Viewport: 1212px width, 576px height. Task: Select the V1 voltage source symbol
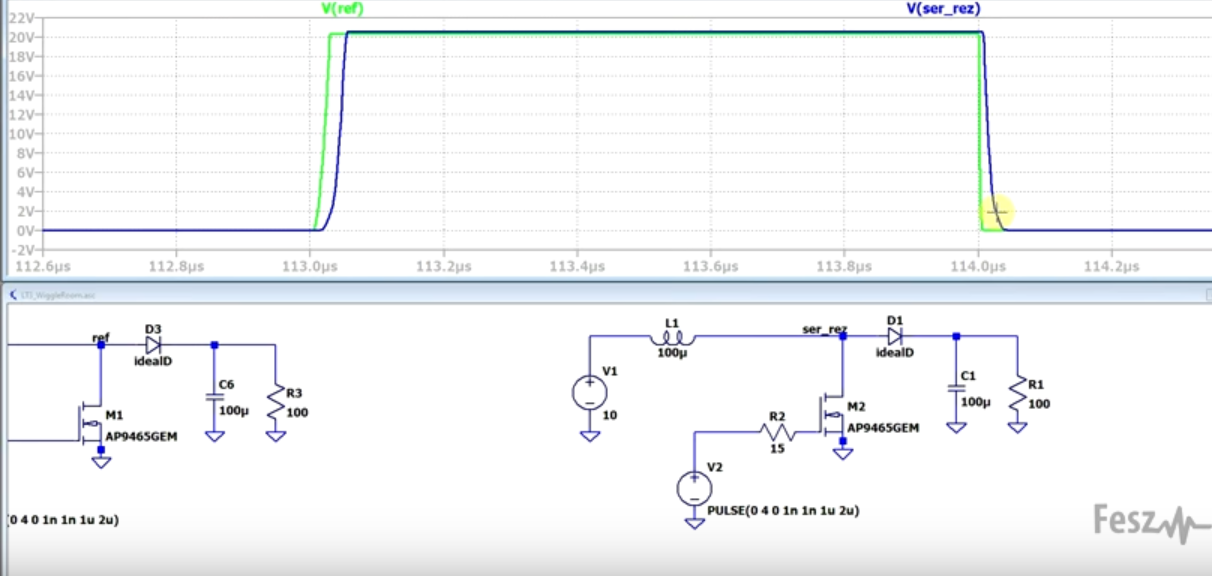[589, 392]
